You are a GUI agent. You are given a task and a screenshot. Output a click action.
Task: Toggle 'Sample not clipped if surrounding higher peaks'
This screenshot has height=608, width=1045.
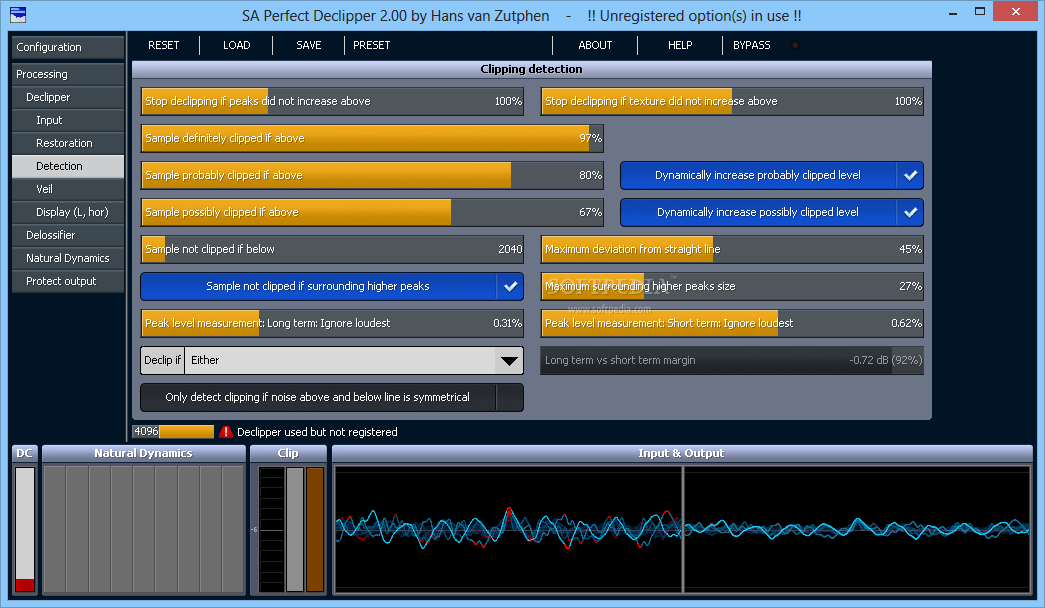pyautogui.click(x=332, y=287)
